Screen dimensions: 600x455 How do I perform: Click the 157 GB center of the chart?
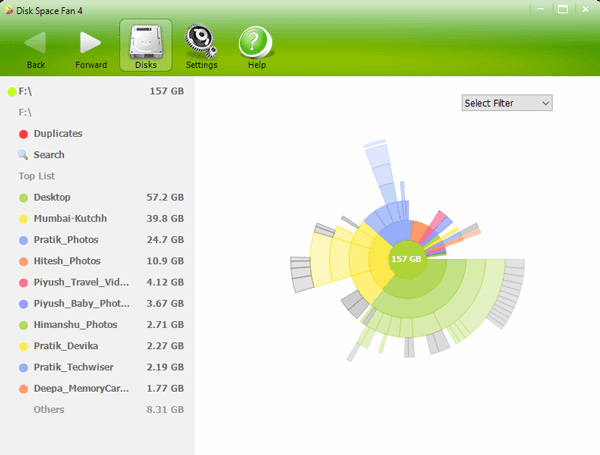coord(406,259)
